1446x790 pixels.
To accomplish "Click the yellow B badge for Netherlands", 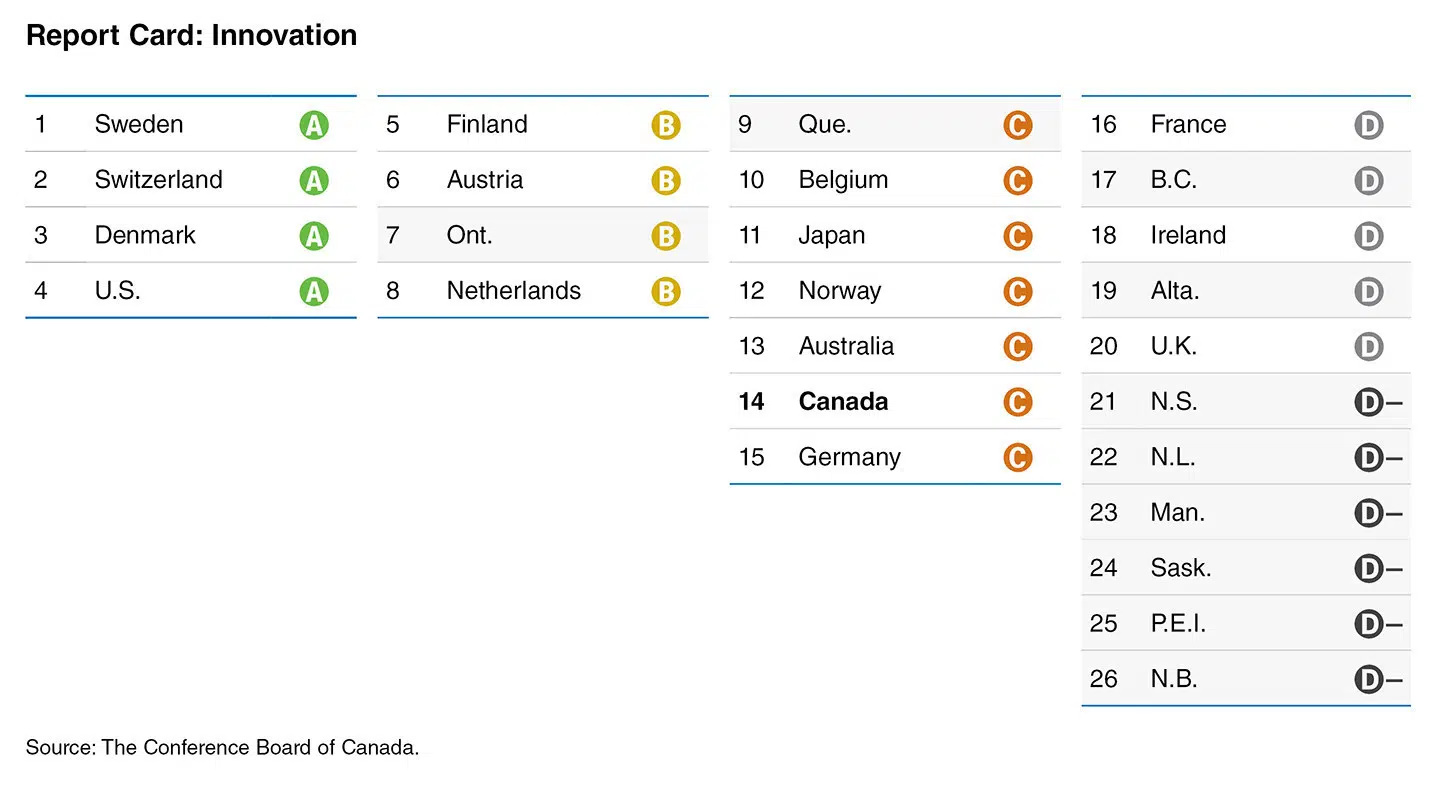I will (x=666, y=292).
